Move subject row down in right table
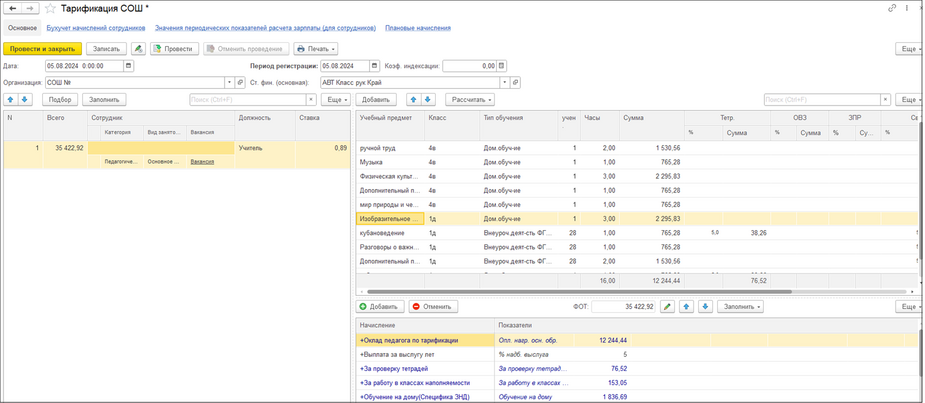 (x=429, y=100)
